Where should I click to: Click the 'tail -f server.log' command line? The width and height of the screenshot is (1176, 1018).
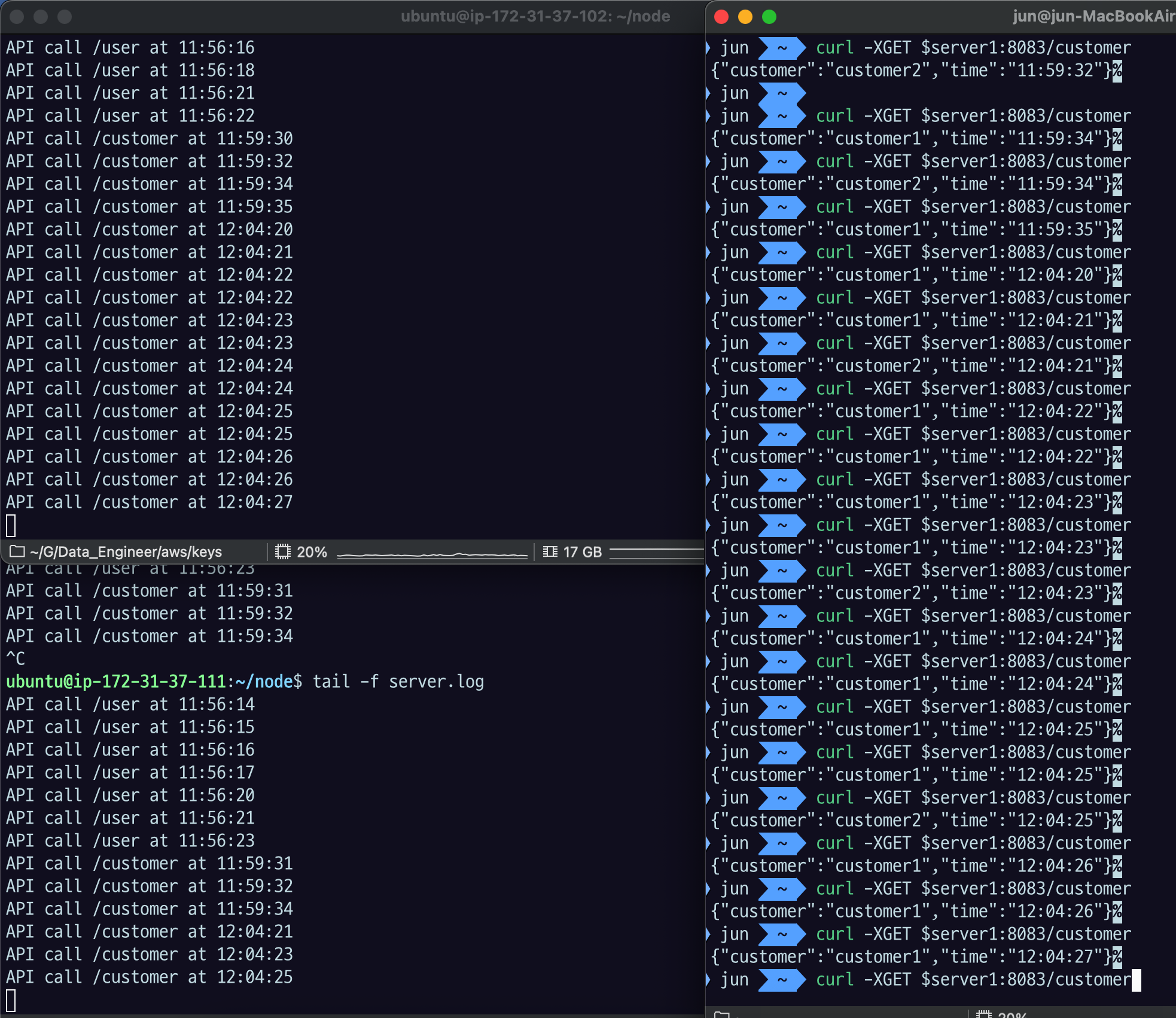(398, 681)
